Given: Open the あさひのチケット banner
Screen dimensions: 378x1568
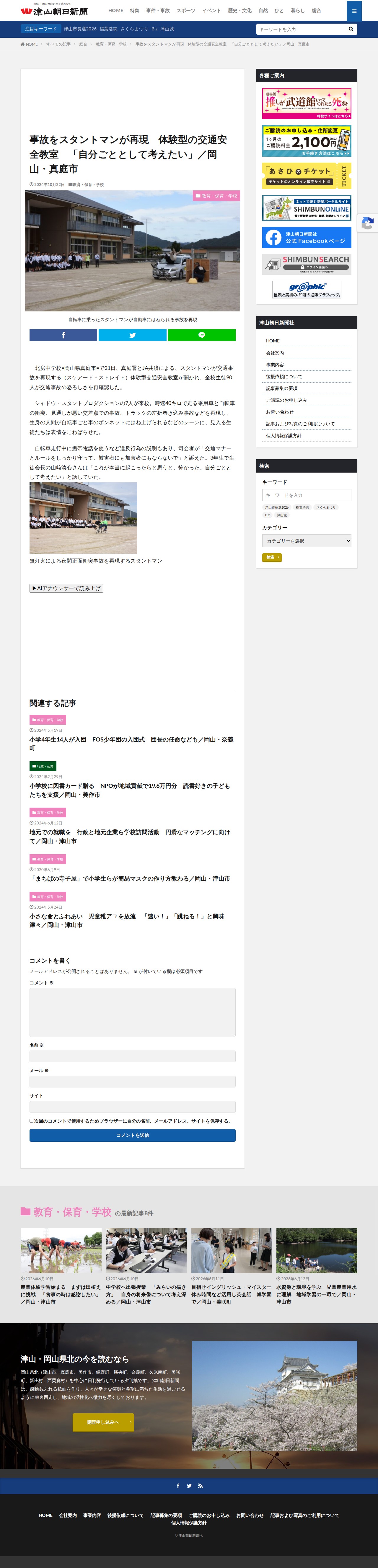Looking at the screenshot, I should pyautogui.click(x=306, y=175).
